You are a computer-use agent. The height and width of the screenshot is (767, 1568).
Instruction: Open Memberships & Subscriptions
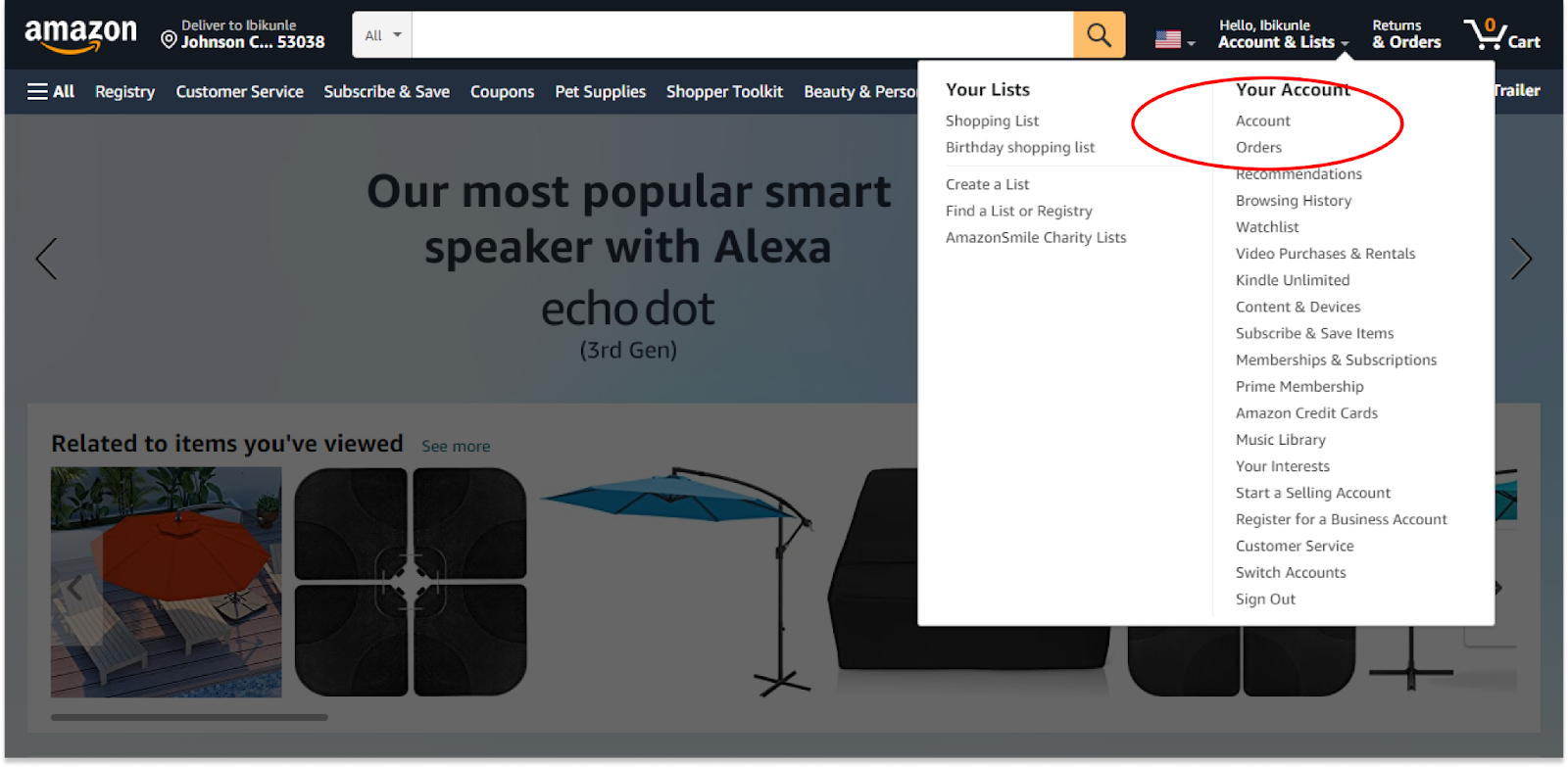[1336, 360]
